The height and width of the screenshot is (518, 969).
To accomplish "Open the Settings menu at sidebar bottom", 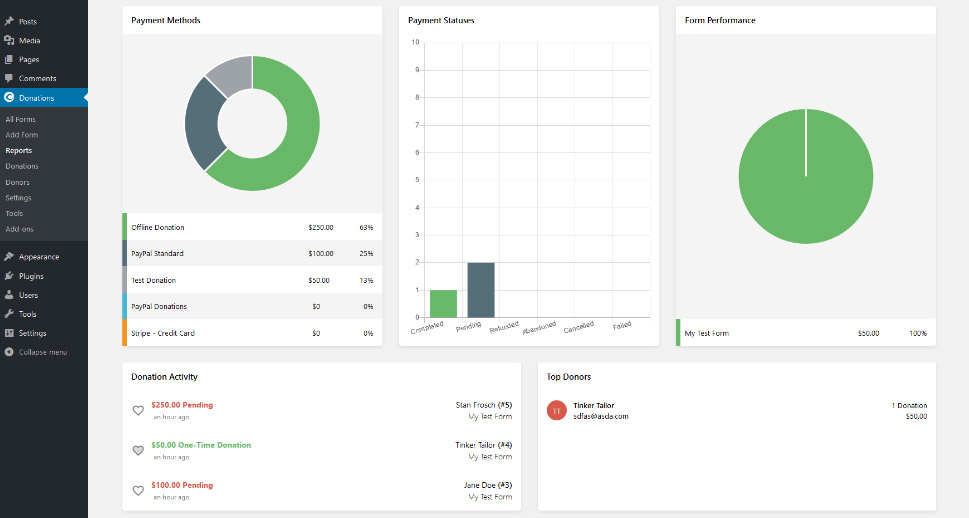I will [32, 333].
